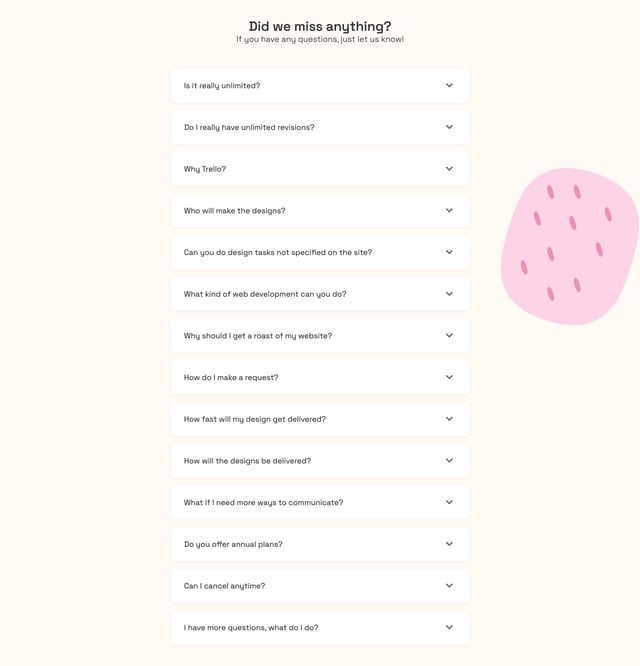
Task: Select the 'I have more questions' question text
Action: [251, 628]
